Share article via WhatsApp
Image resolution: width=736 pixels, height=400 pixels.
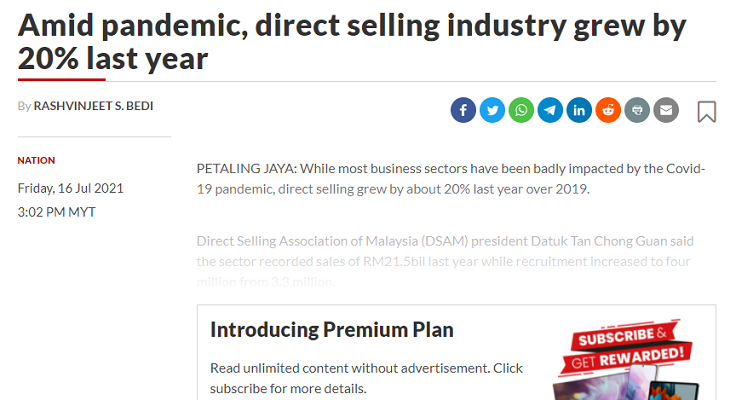pos(521,110)
